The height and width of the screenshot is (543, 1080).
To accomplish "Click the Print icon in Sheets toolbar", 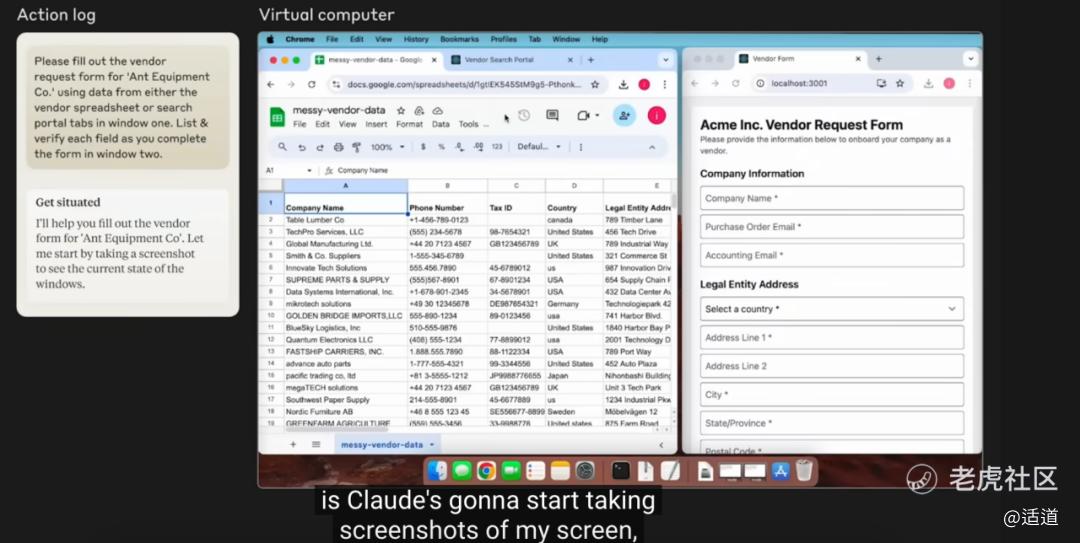I will [x=338, y=147].
